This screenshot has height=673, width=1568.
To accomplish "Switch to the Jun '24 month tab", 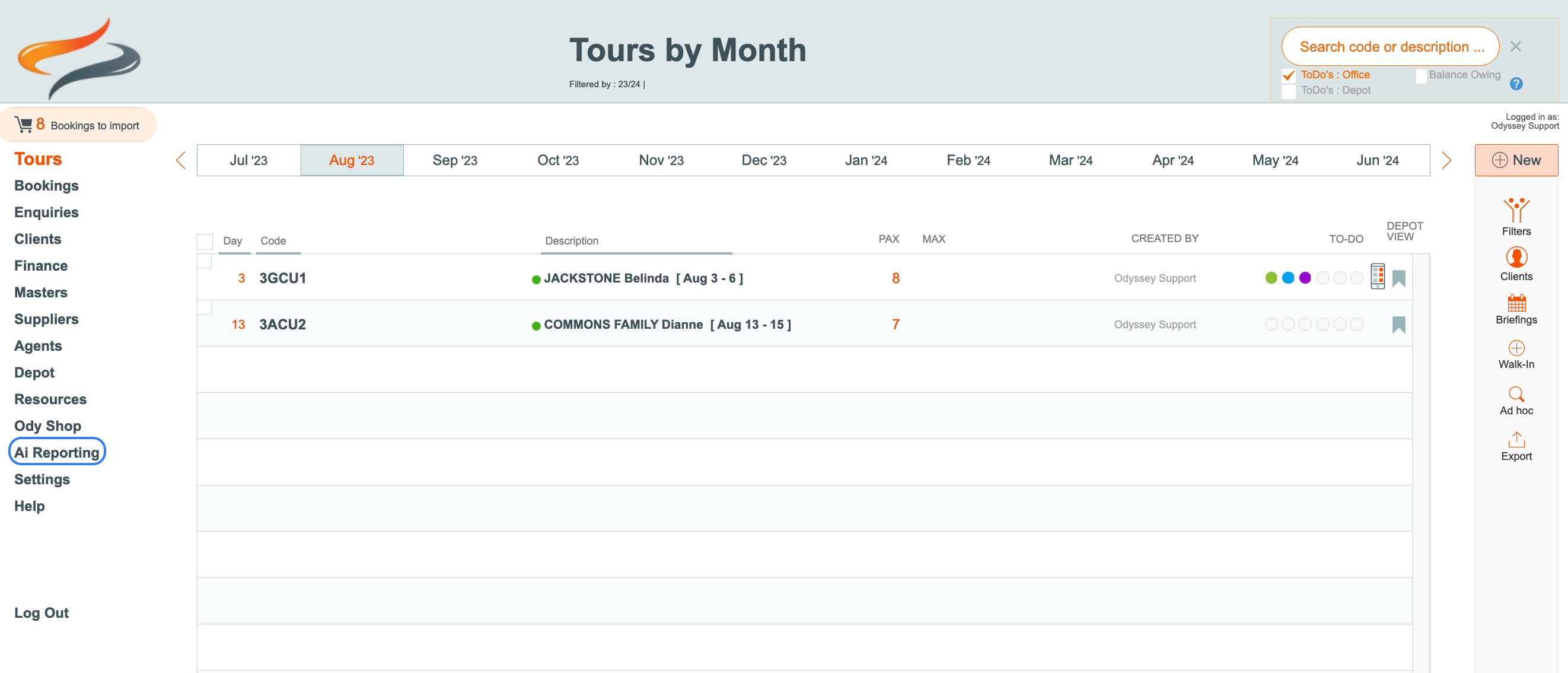I will click(x=1378, y=160).
